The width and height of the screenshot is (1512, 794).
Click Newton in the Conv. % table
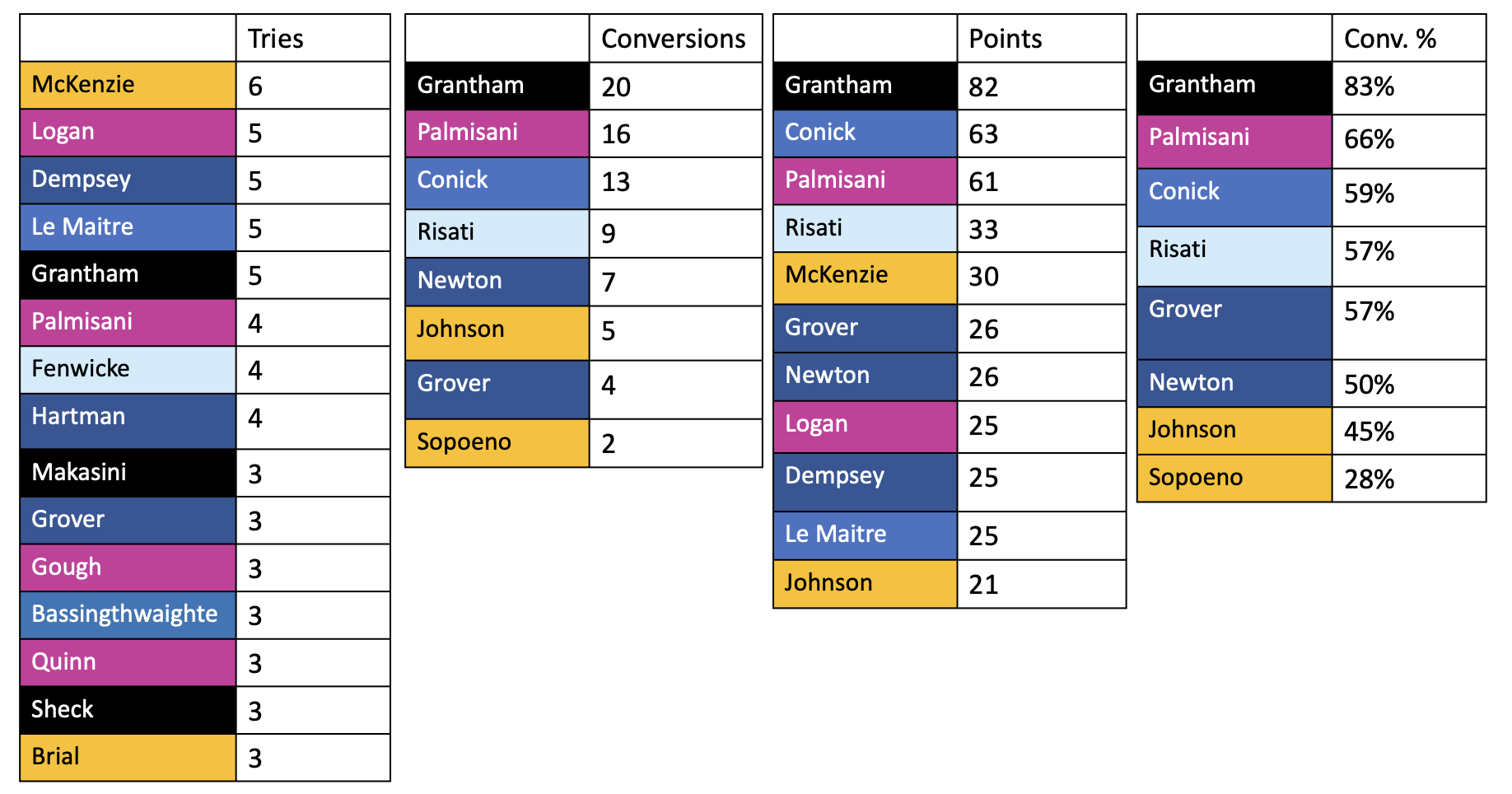pos(1234,383)
